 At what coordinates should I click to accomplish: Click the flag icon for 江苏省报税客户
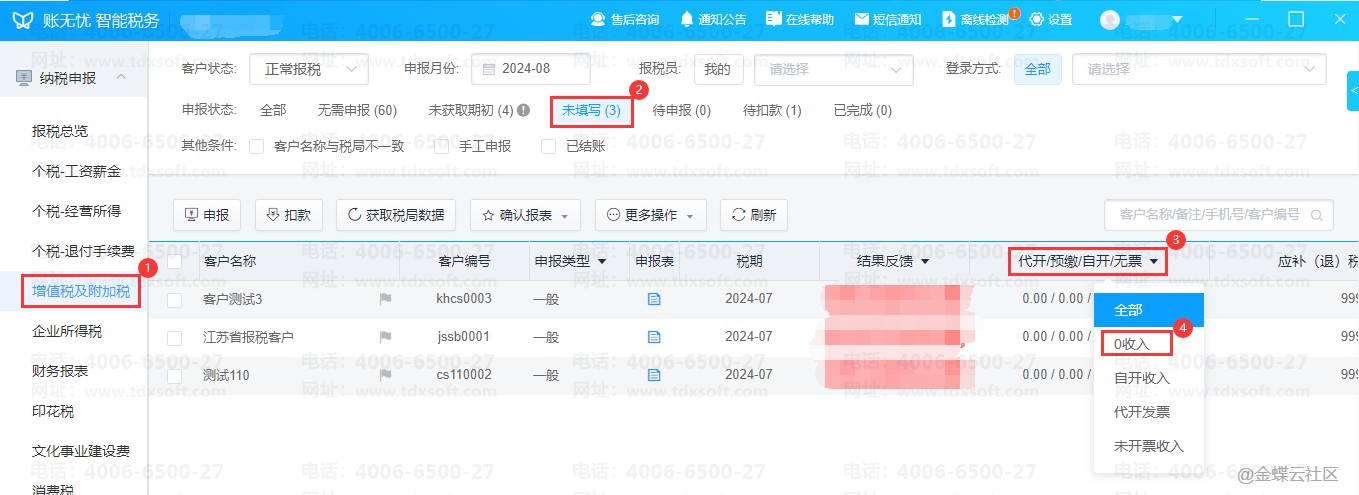pos(385,337)
